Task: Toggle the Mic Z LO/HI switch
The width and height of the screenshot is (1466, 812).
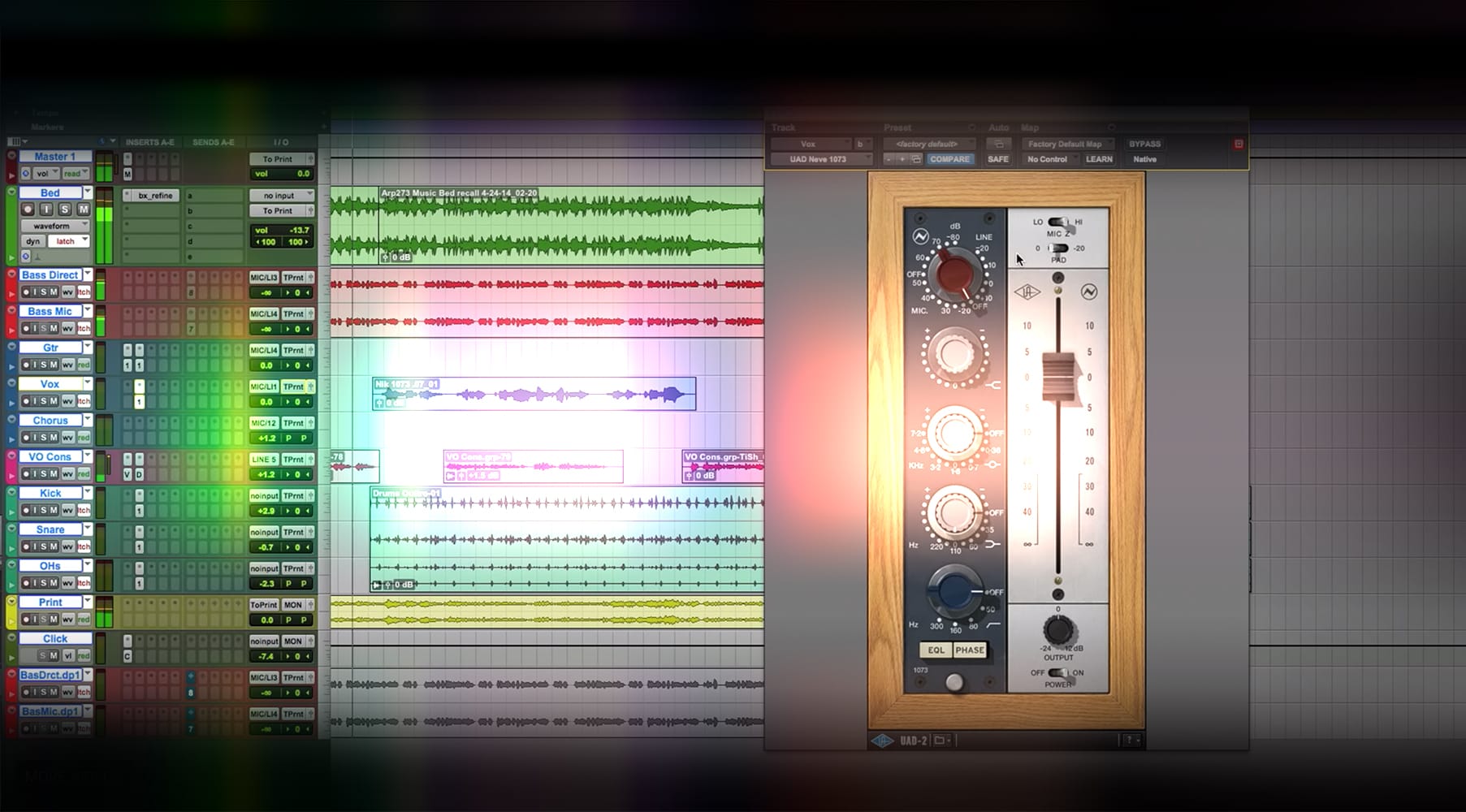Action: pyautogui.click(x=1058, y=222)
